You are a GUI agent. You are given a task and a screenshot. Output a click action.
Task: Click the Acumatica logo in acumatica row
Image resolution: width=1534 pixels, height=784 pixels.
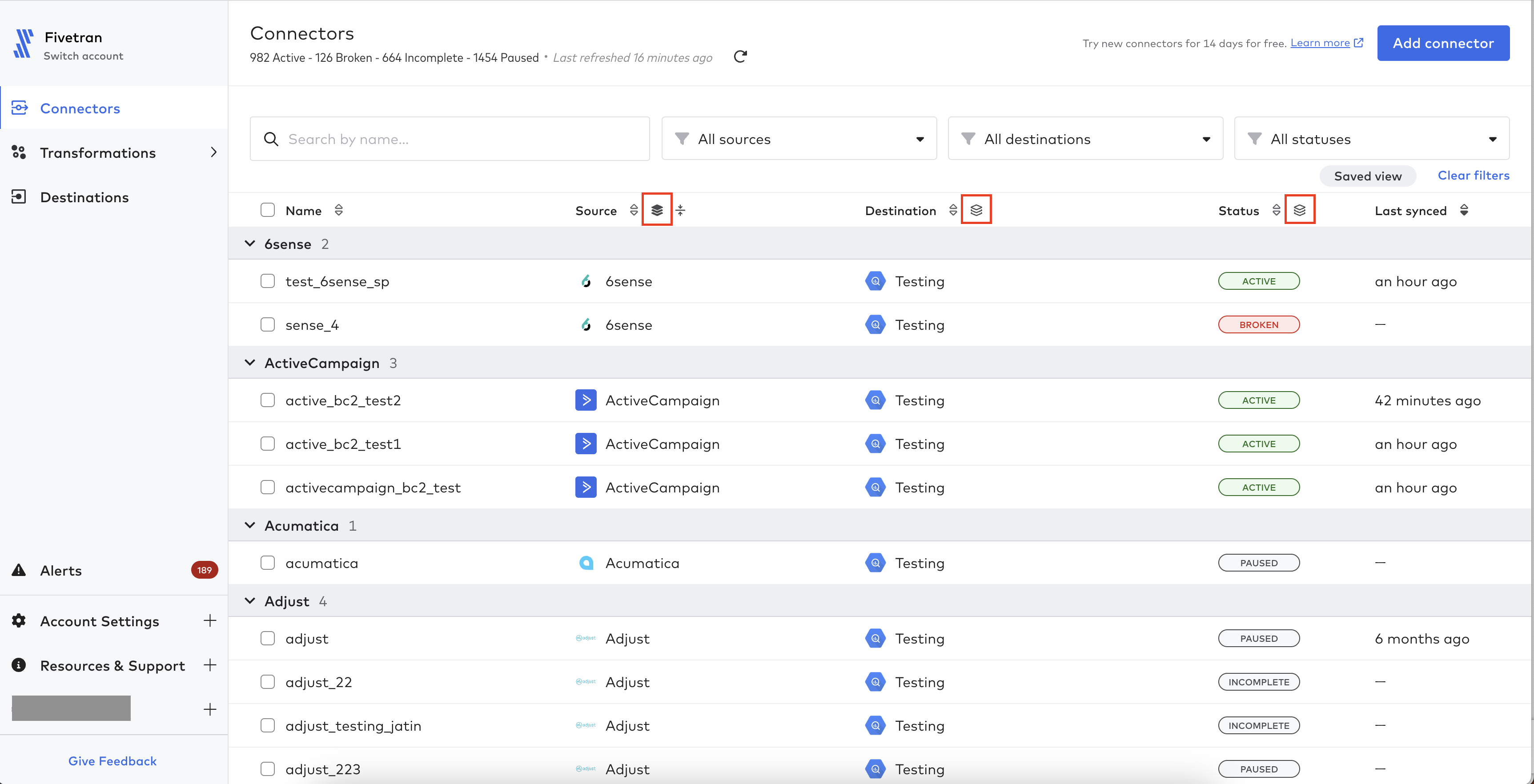tap(586, 563)
